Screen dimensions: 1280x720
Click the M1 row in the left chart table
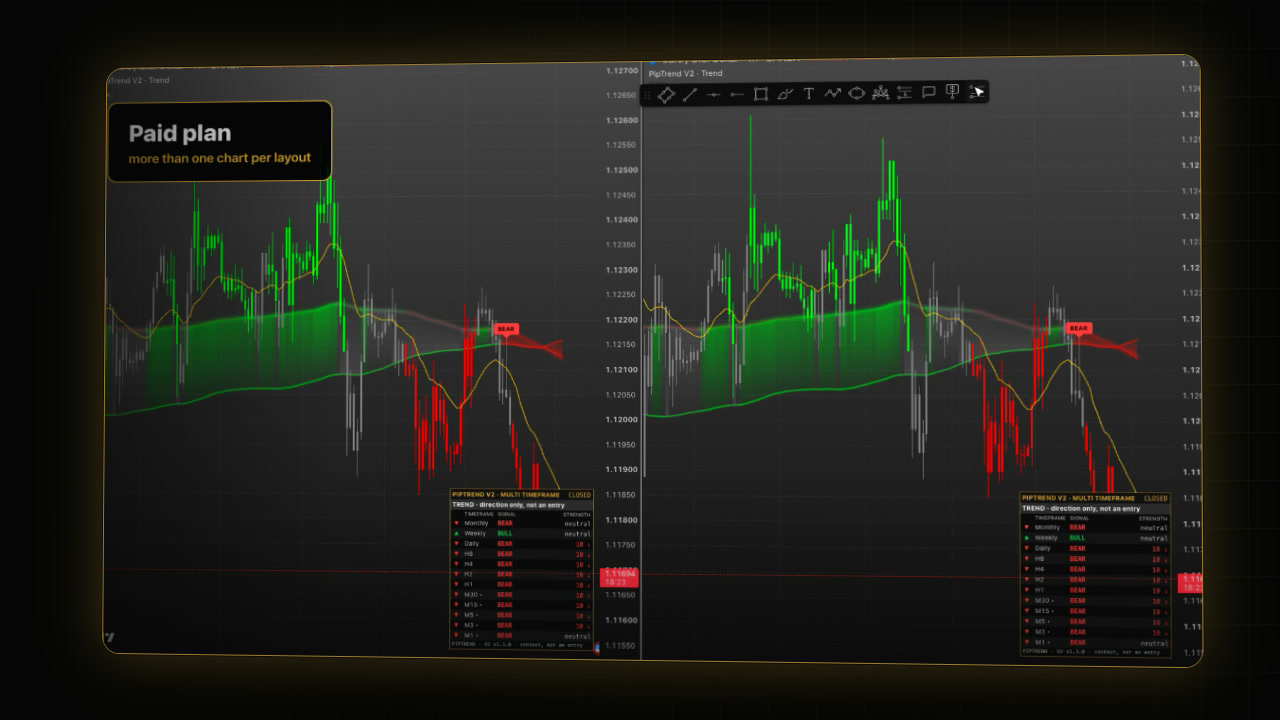(x=522, y=636)
